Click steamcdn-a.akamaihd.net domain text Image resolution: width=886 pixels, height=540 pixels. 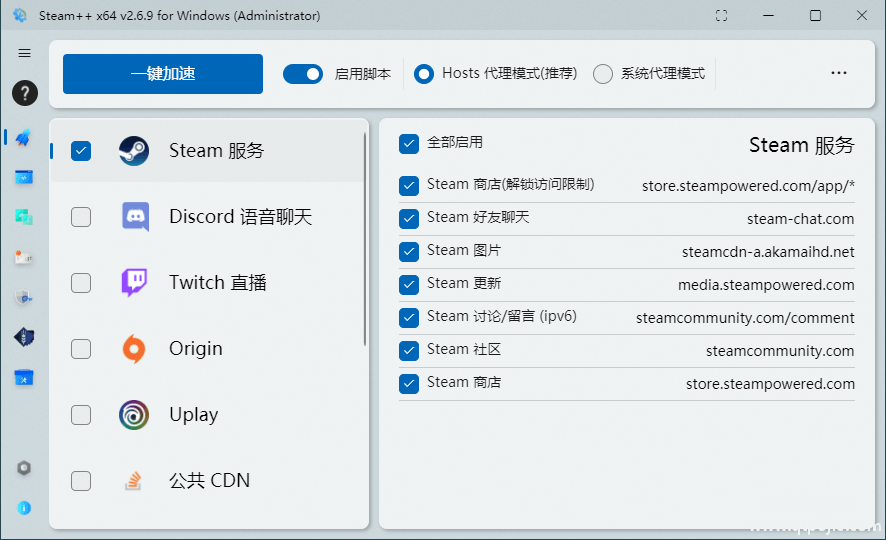pyautogui.click(x=768, y=252)
